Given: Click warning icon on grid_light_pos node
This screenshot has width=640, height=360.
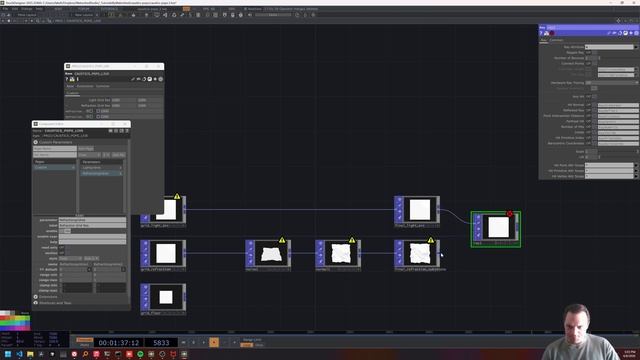Looking at the screenshot, I should pos(177,196).
